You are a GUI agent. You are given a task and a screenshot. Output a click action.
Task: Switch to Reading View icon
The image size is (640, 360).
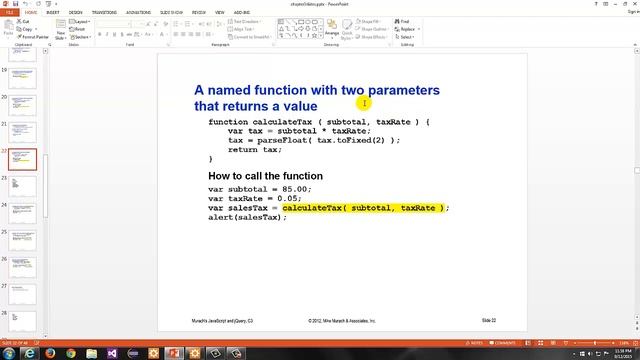[x=553, y=343]
